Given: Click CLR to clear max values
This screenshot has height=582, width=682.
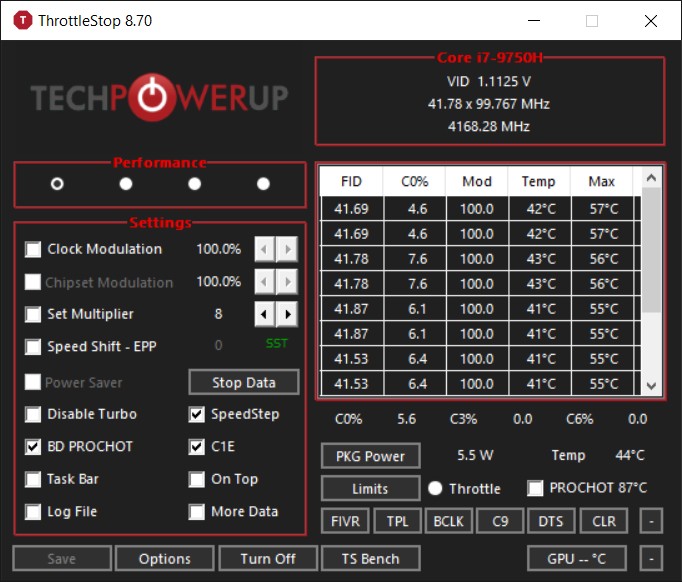Looking at the screenshot, I should click(x=604, y=521).
